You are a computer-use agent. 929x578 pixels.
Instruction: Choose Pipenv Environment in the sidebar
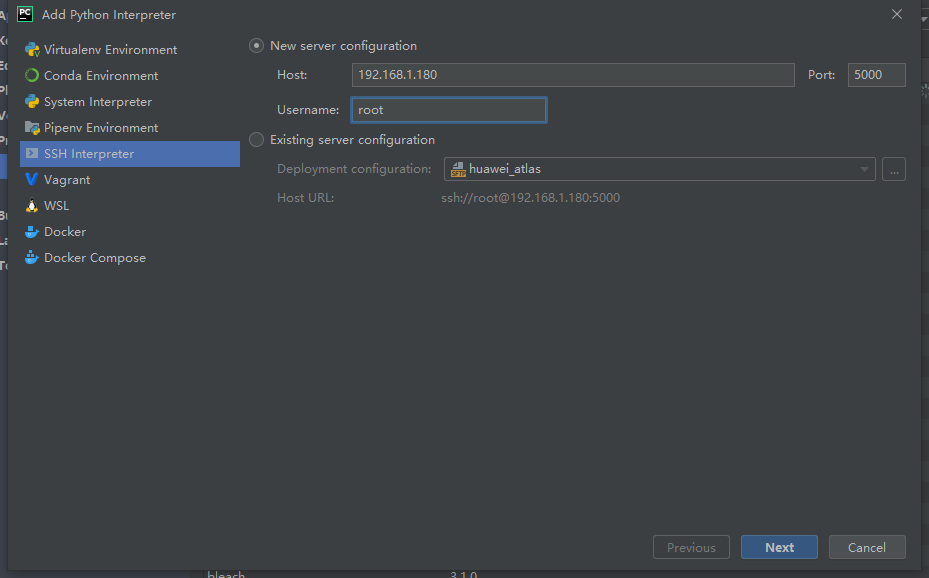130,128
